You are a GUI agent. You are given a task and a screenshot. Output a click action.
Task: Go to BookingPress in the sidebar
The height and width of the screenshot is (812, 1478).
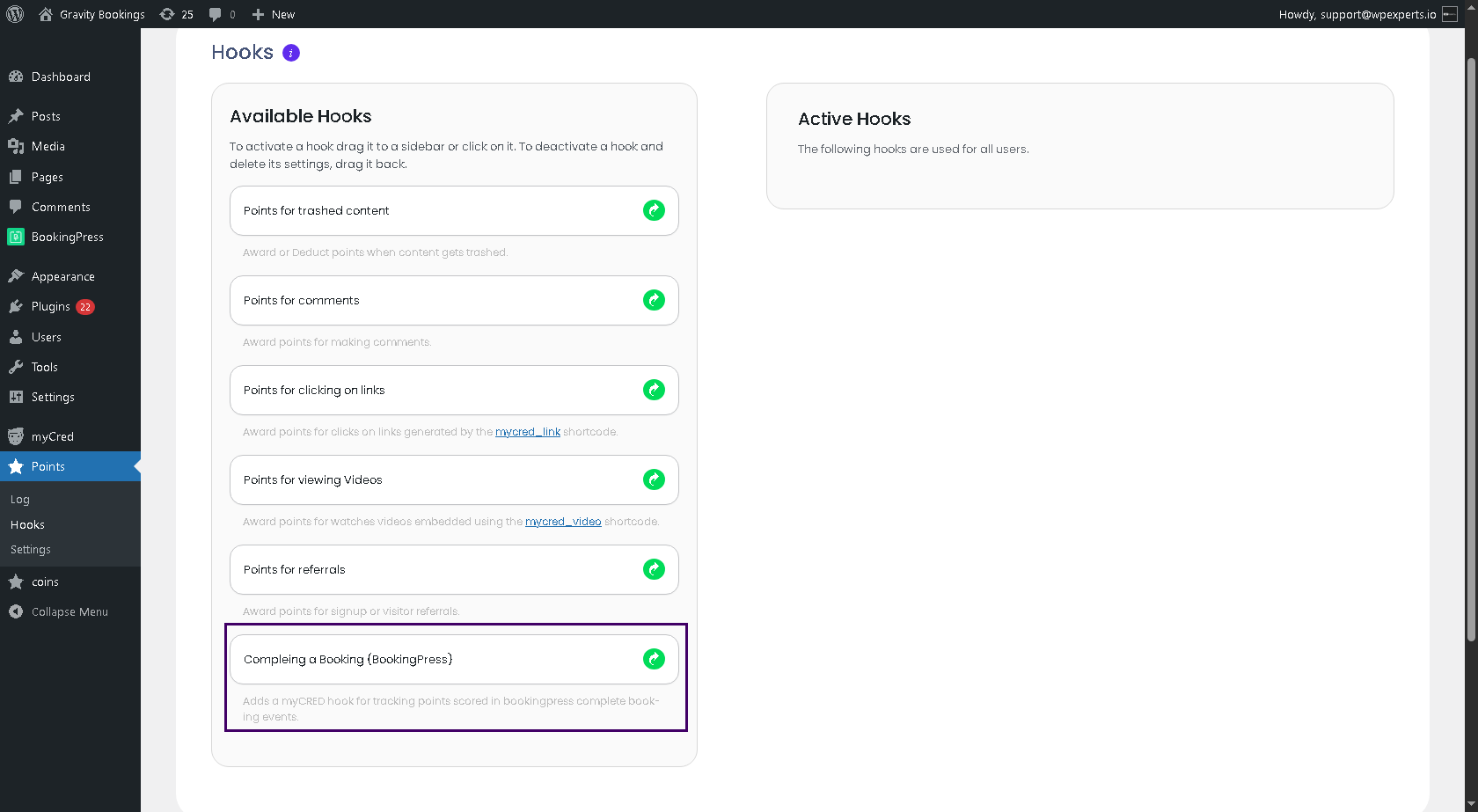(x=67, y=237)
